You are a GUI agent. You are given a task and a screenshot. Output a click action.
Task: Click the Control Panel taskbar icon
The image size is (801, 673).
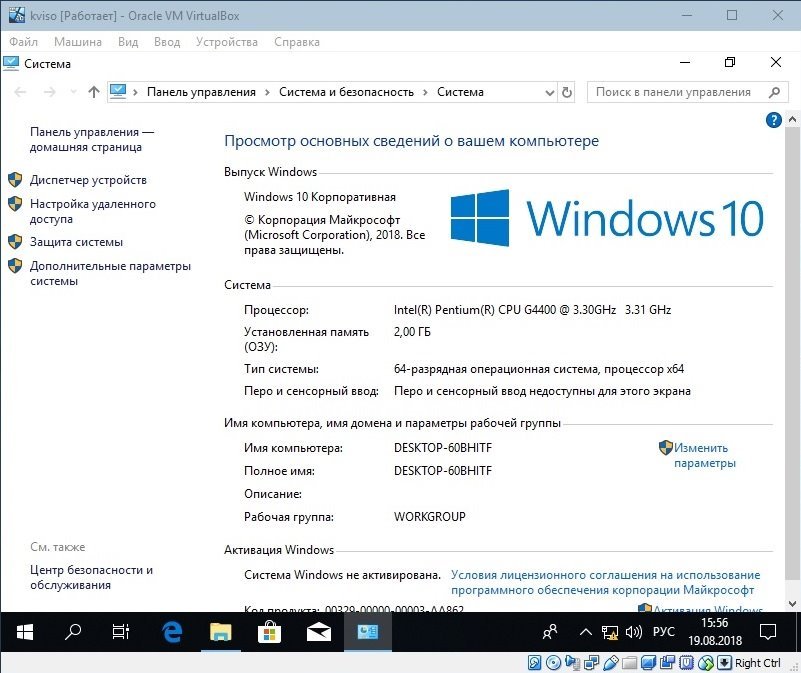click(367, 632)
